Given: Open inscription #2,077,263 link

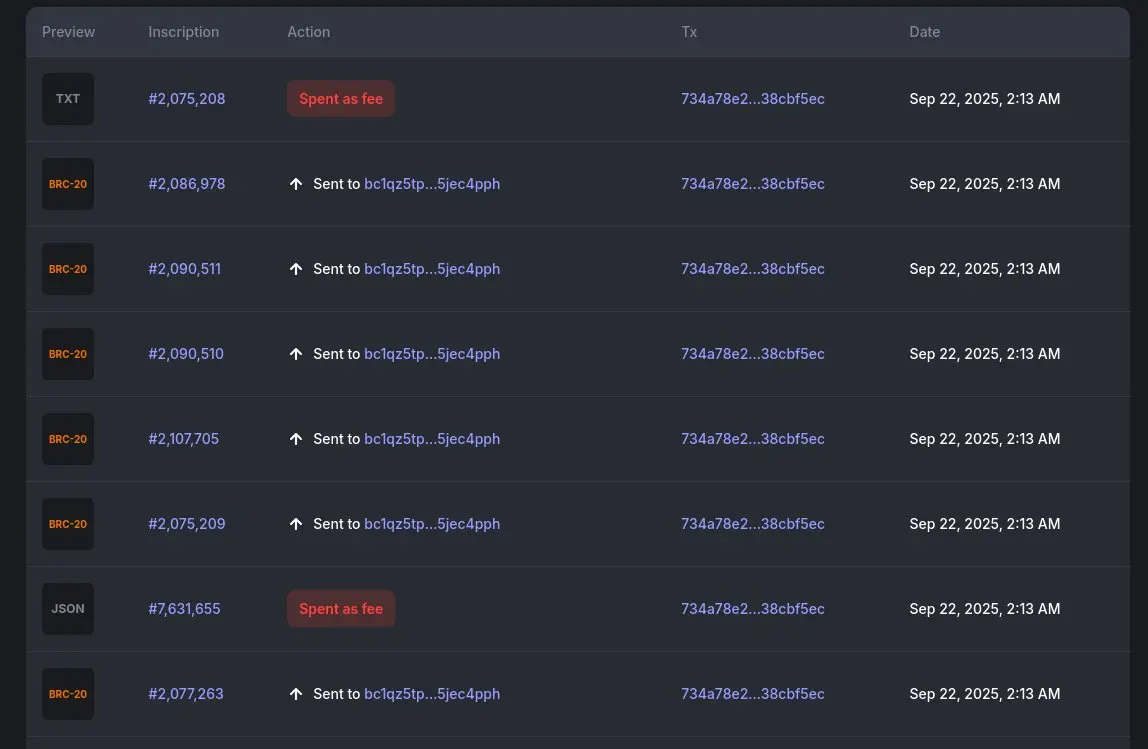Looking at the screenshot, I should tap(186, 694).
